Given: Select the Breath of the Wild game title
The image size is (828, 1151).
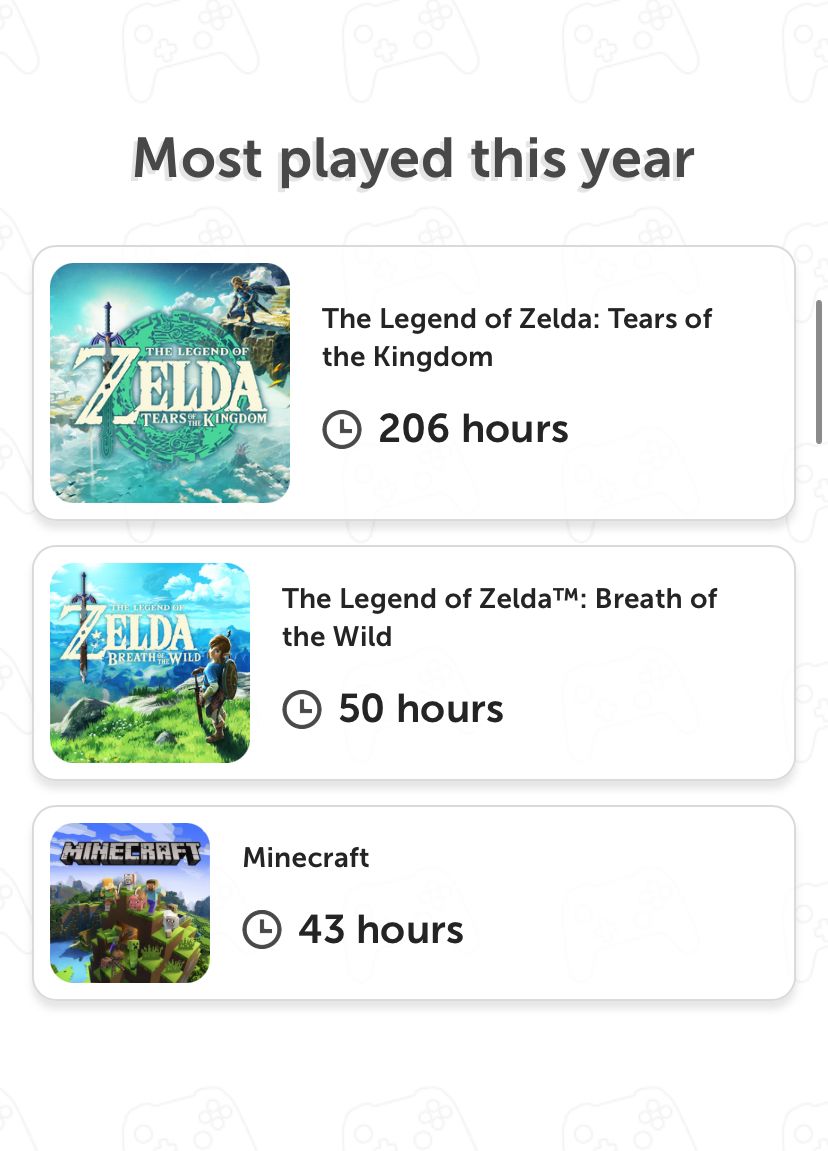Looking at the screenshot, I should [499, 617].
